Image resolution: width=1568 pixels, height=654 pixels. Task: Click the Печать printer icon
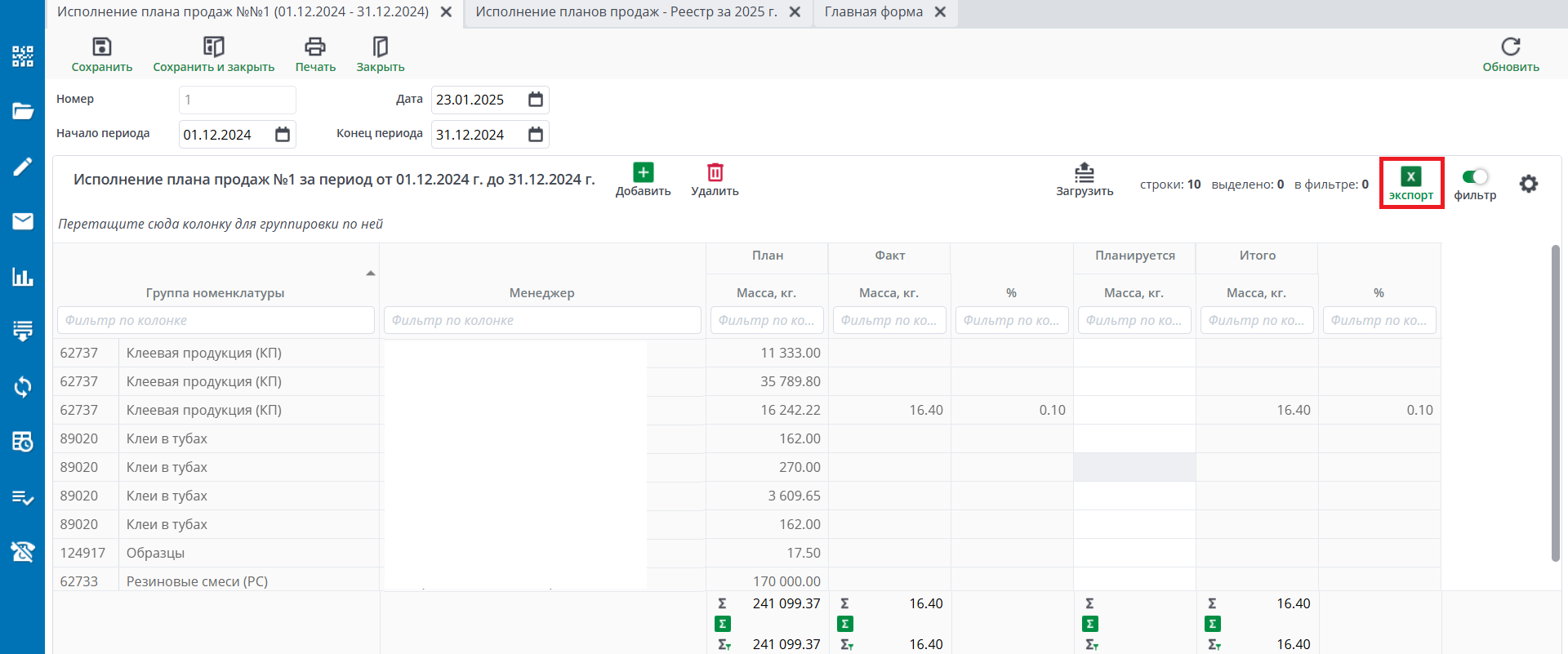tap(315, 47)
